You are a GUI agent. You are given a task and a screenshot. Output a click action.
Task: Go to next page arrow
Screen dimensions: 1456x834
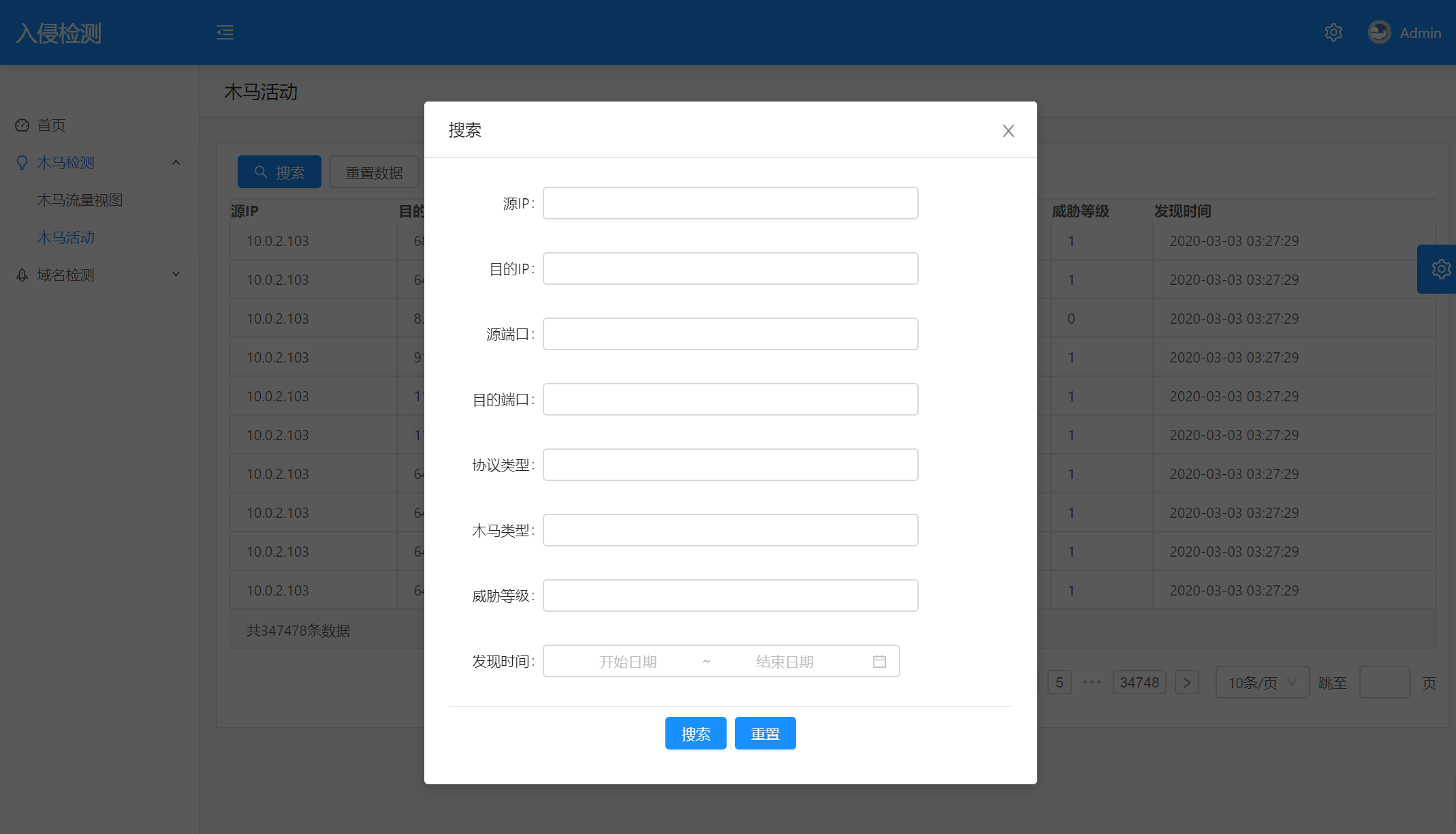(1186, 683)
